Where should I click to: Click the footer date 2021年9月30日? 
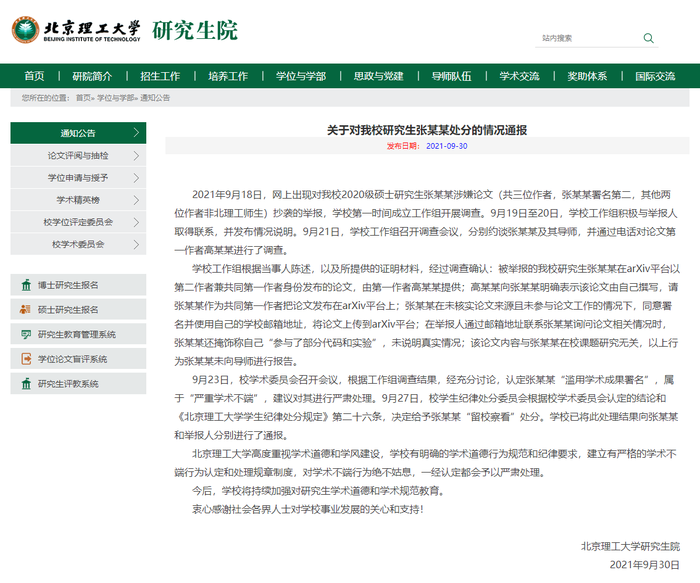(645, 565)
